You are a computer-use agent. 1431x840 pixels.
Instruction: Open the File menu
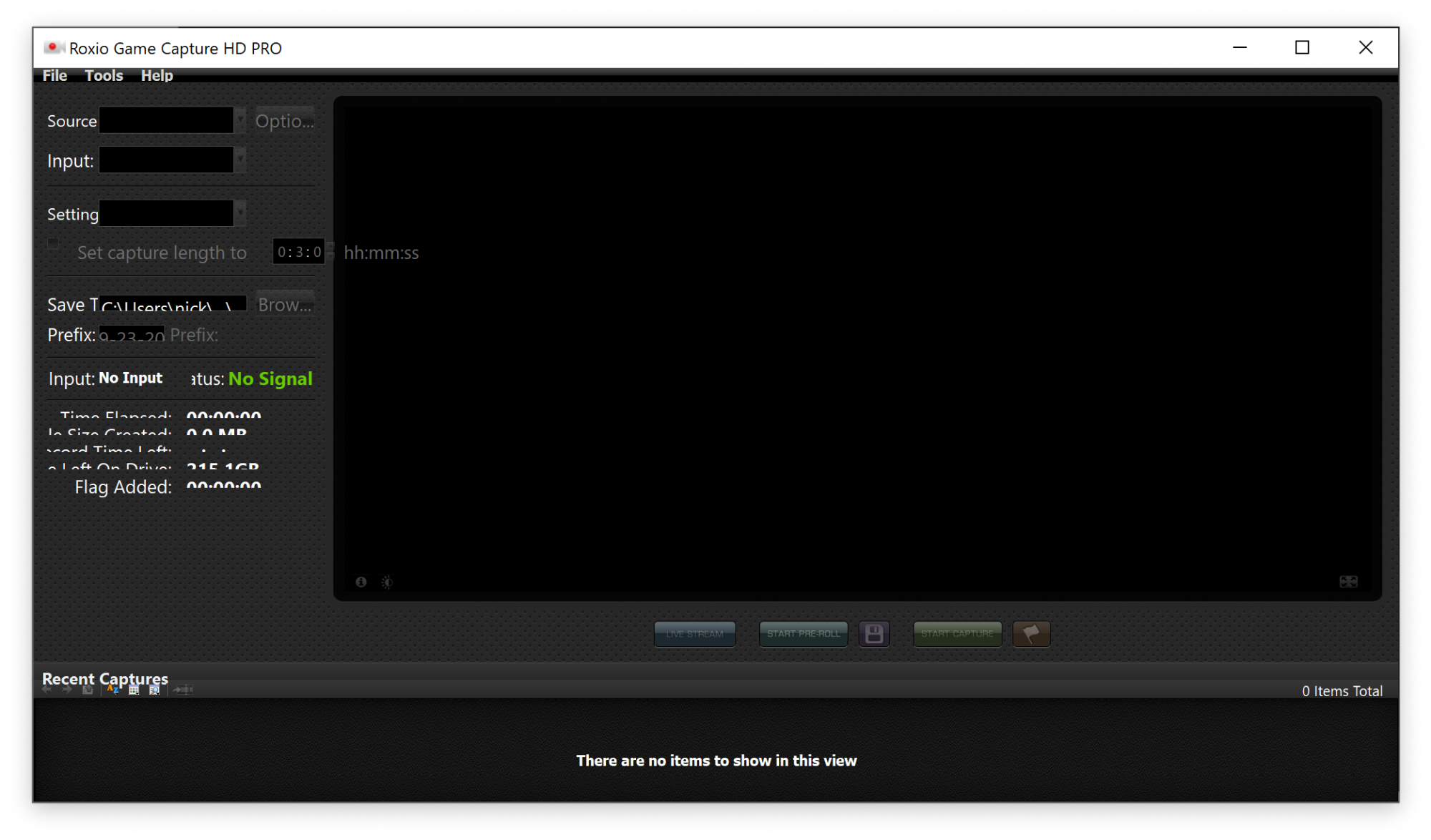(x=54, y=75)
